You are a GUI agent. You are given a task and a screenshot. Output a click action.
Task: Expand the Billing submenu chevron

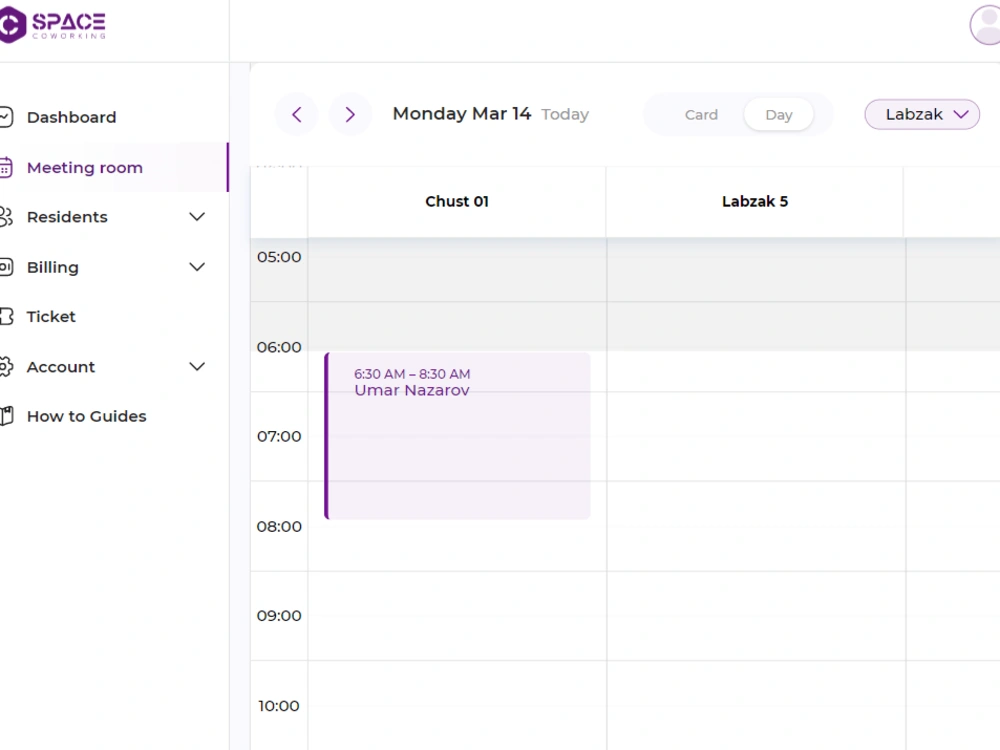[197, 267]
